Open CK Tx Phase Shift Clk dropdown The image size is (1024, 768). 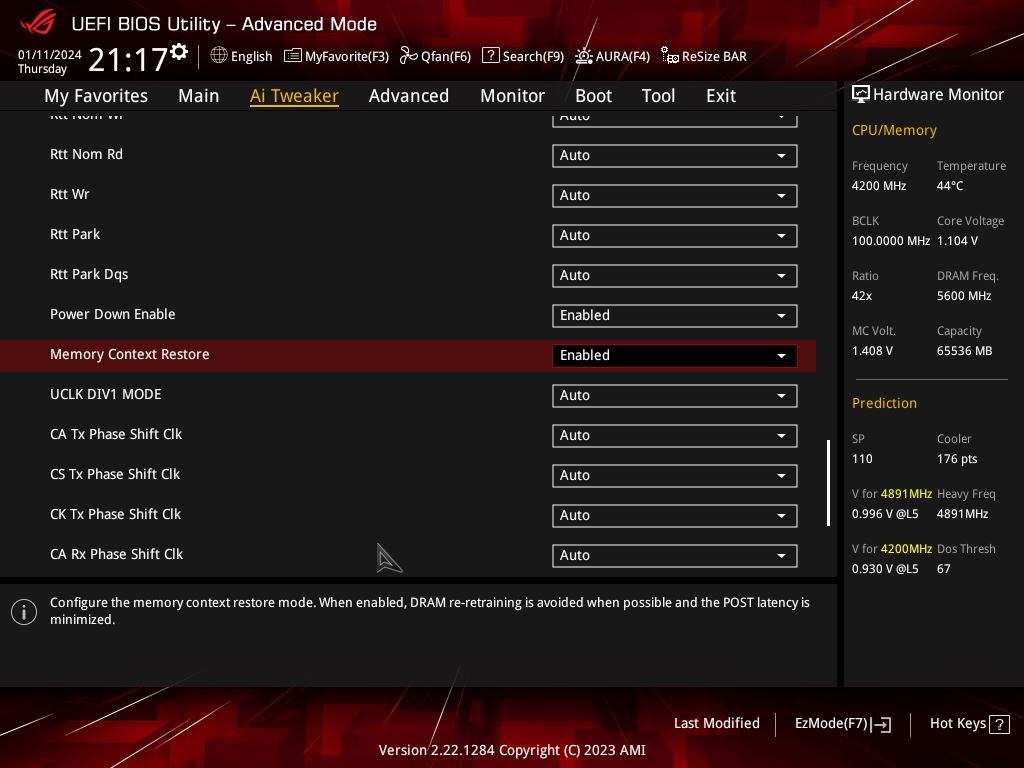pos(674,515)
